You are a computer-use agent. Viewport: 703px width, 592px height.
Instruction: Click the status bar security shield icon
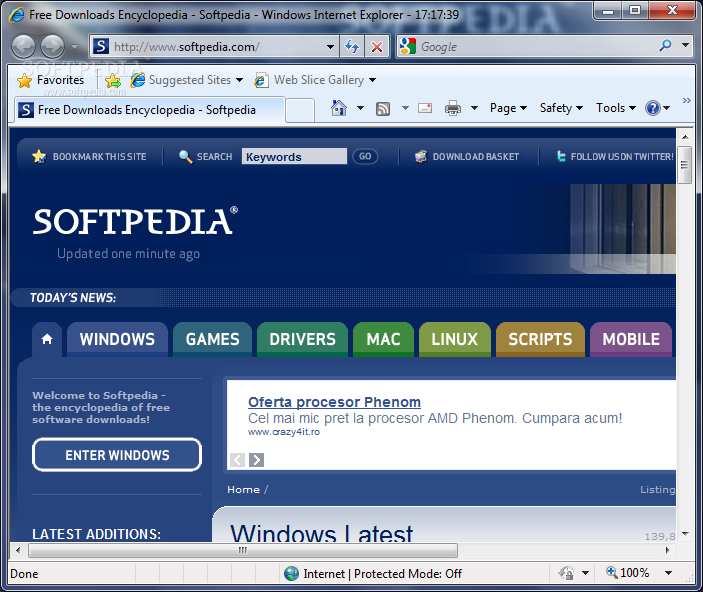click(567, 573)
